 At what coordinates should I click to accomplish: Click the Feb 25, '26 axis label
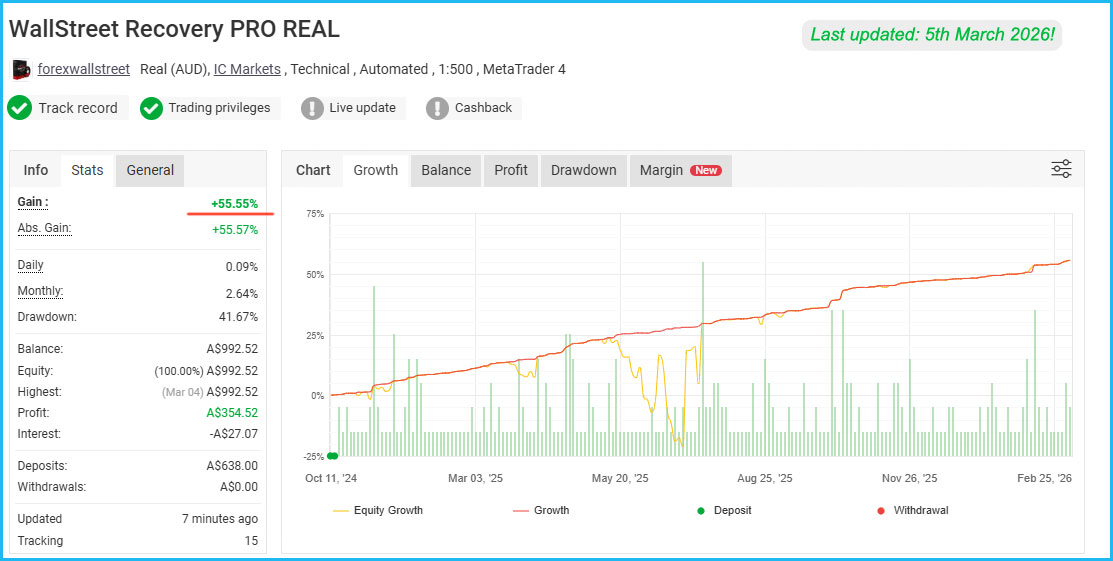(1043, 479)
